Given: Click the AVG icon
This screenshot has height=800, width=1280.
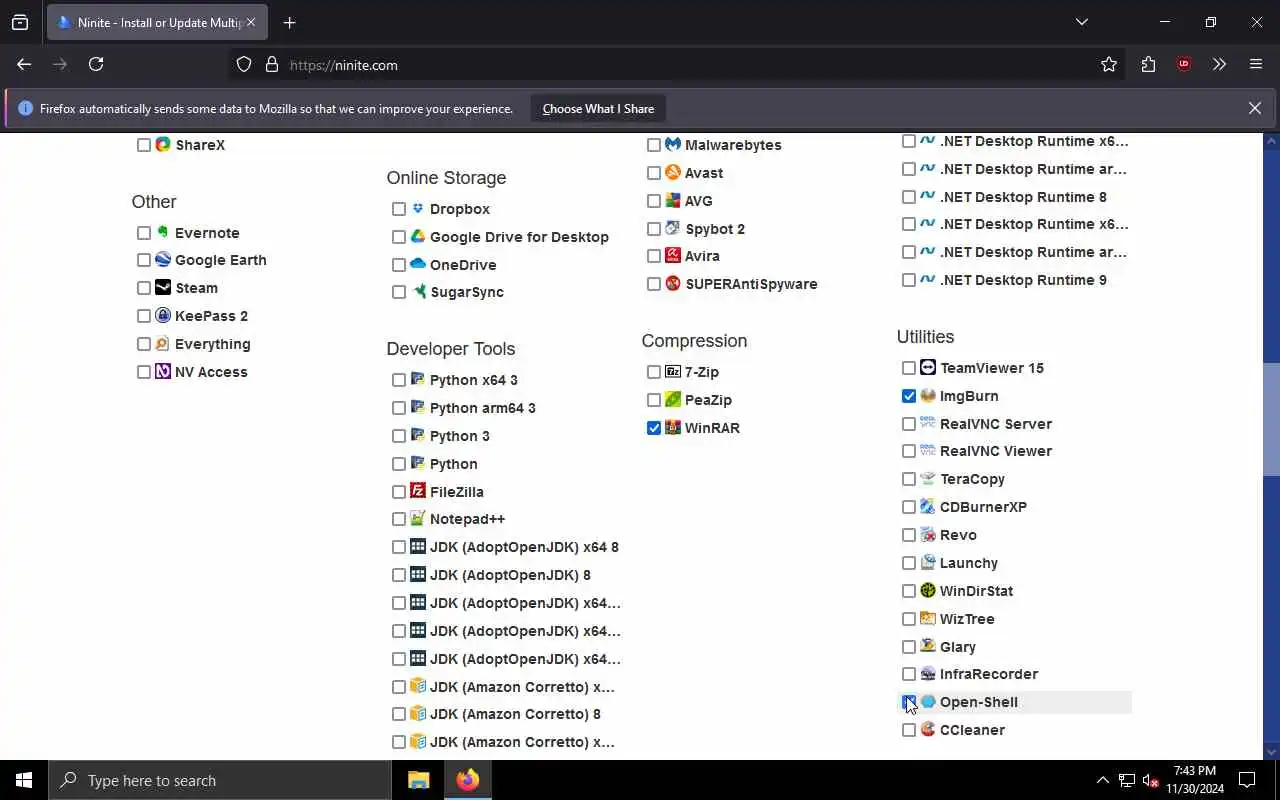Looking at the screenshot, I should pyautogui.click(x=673, y=201).
